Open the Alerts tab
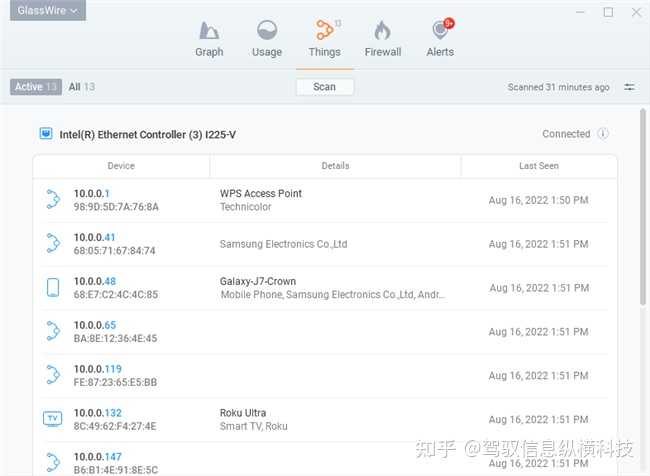 point(440,40)
